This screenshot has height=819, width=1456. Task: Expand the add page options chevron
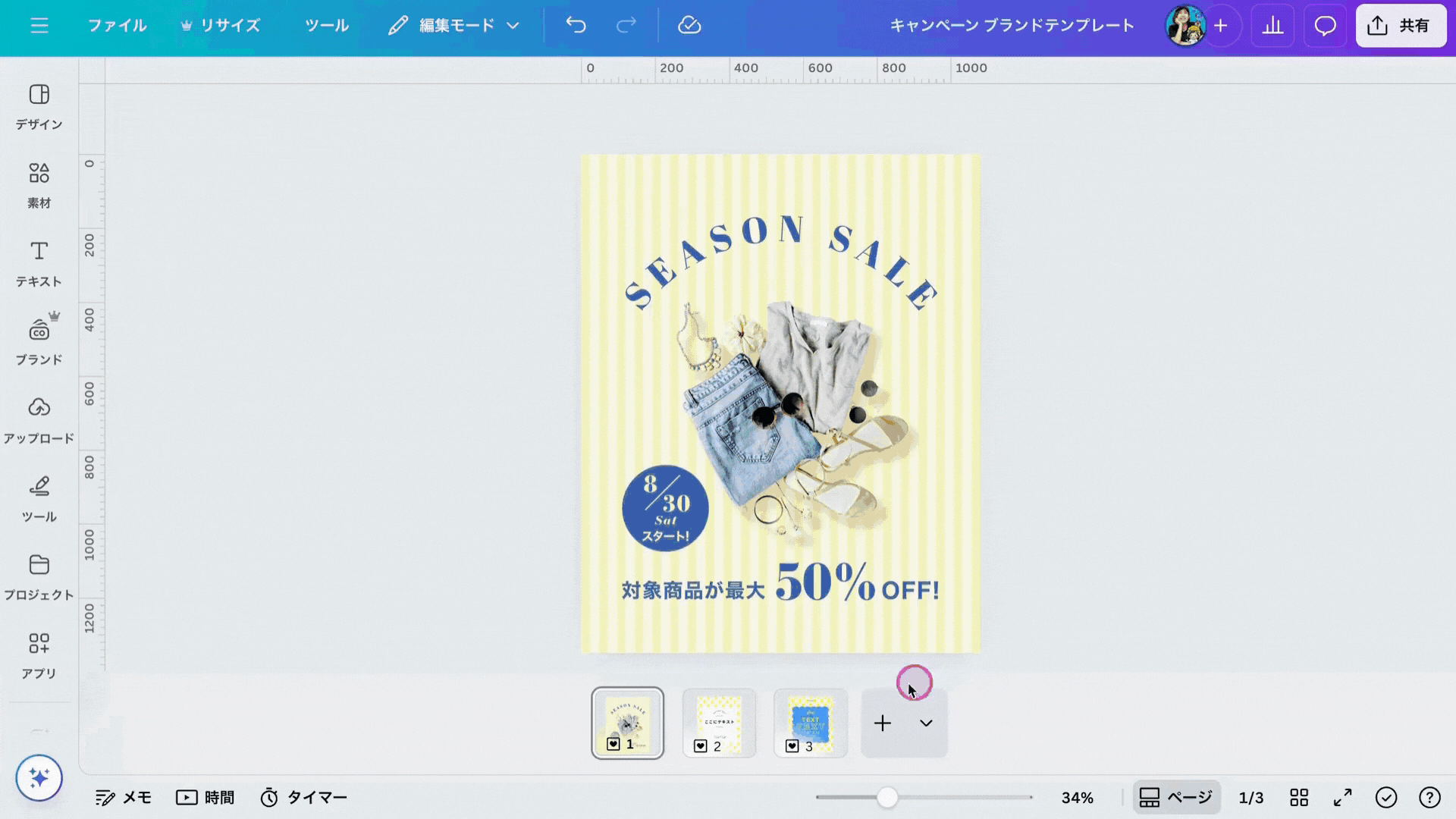(926, 723)
